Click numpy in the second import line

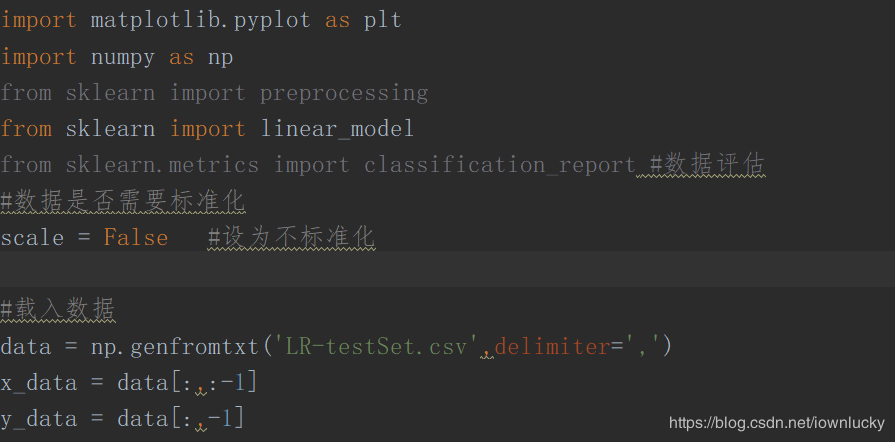pyautogui.click(x=123, y=57)
